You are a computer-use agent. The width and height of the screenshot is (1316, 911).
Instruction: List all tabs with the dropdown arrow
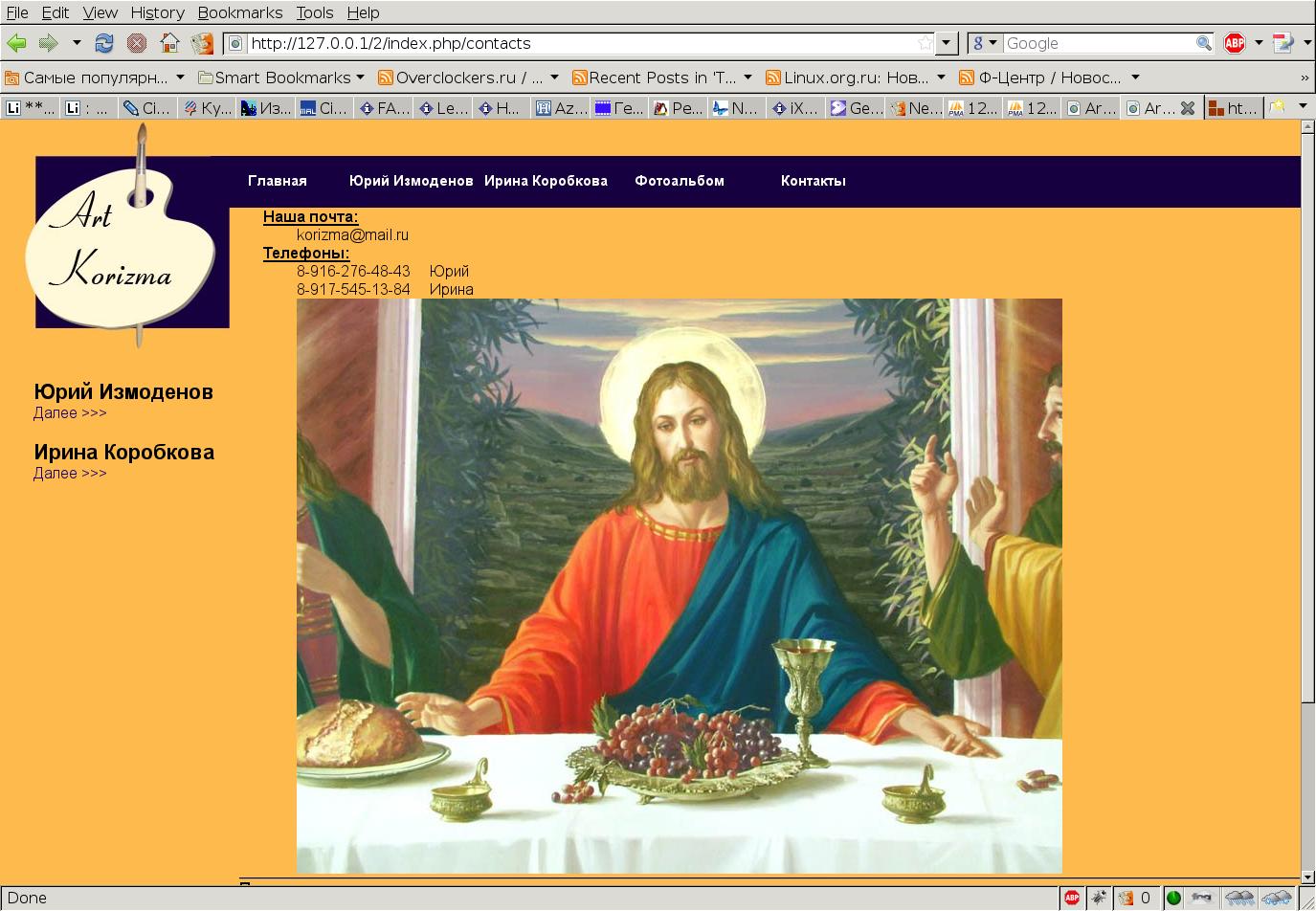(x=1303, y=106)
